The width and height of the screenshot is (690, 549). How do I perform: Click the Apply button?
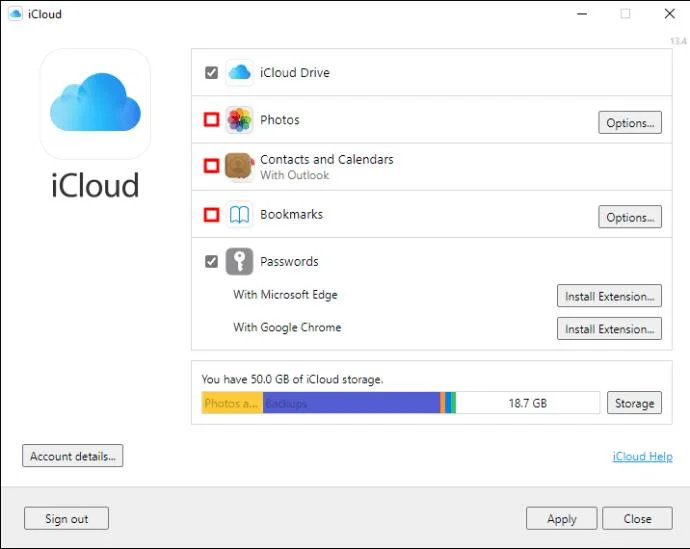tap(562, 519)
